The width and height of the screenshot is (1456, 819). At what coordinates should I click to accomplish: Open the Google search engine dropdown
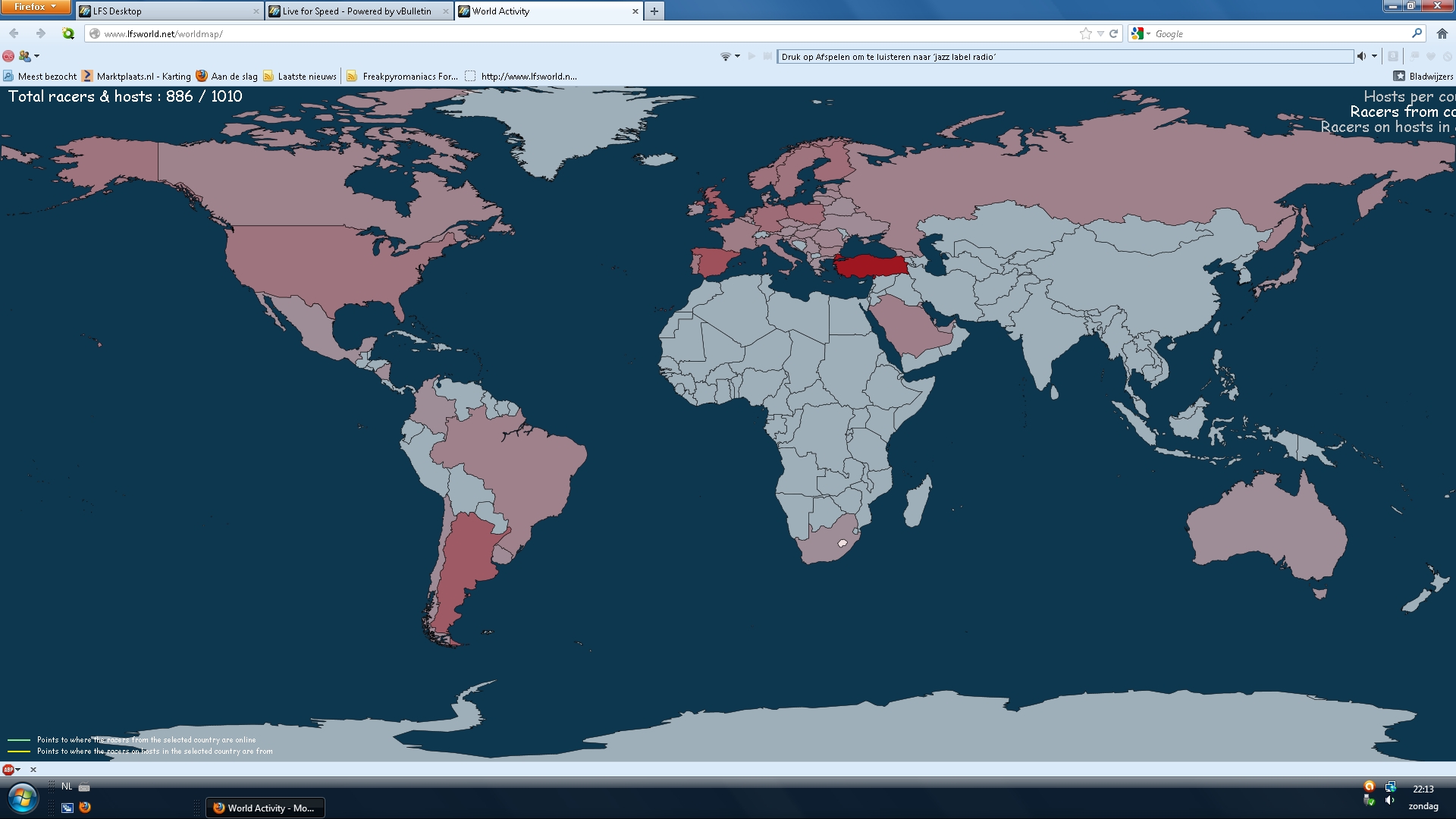[x=1140, y=33]
